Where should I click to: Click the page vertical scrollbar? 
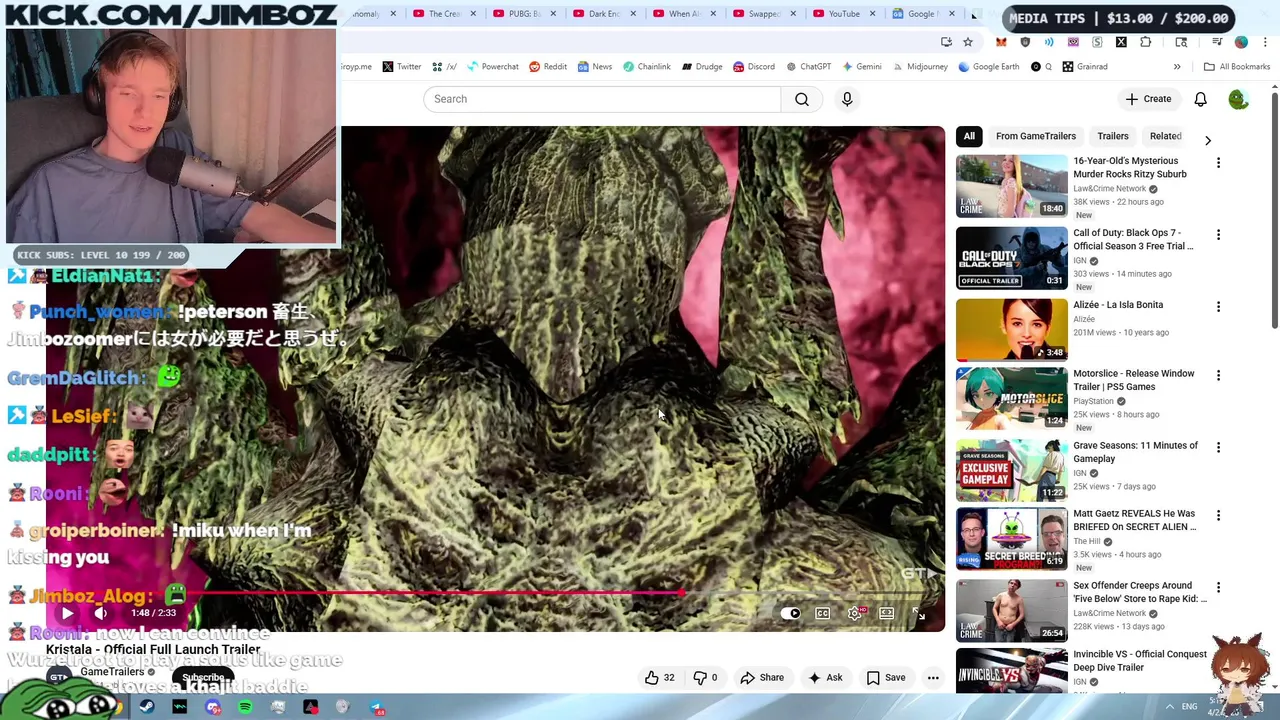(x=1274, y=210)
